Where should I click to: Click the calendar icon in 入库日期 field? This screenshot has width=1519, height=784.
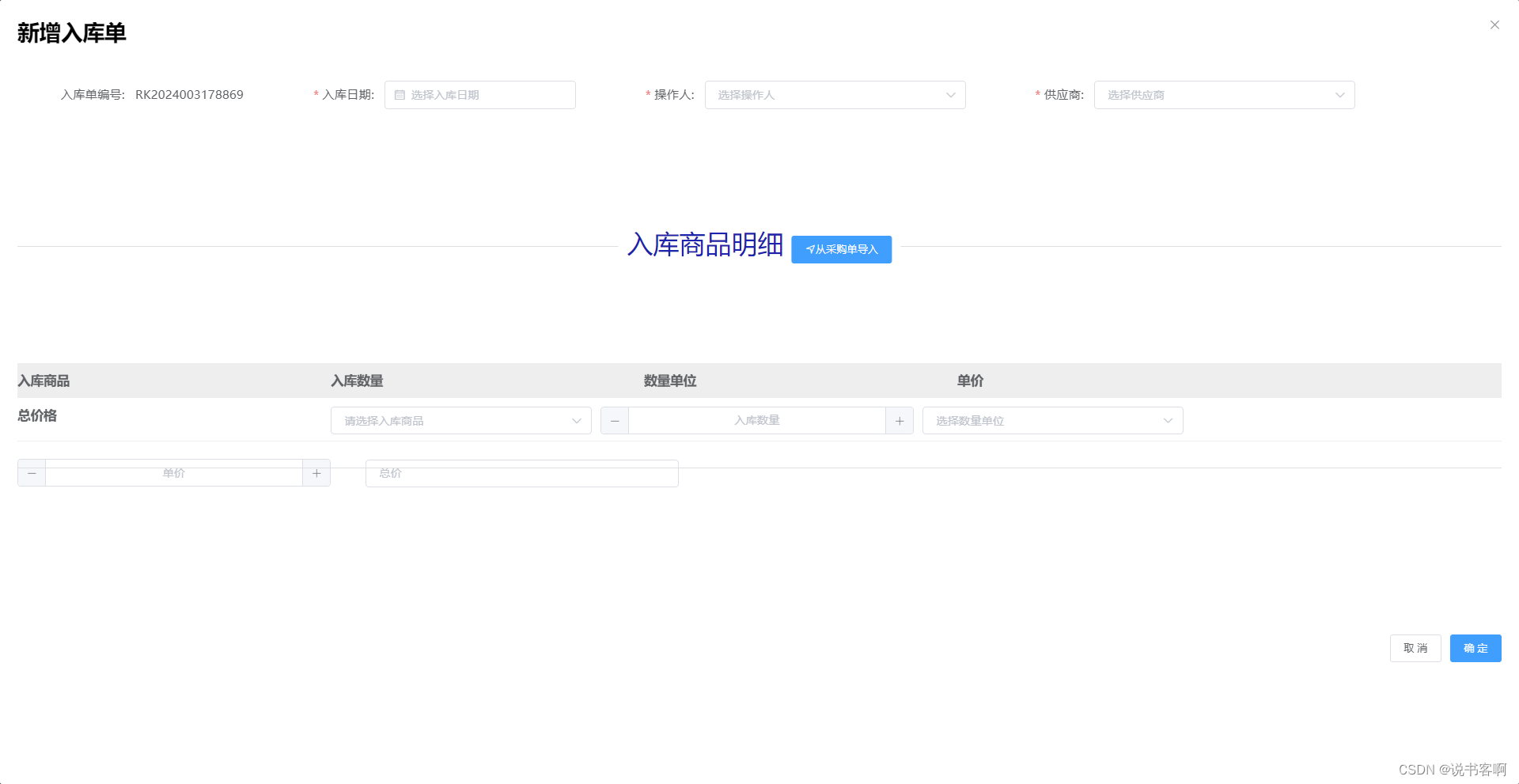point(400,95)
